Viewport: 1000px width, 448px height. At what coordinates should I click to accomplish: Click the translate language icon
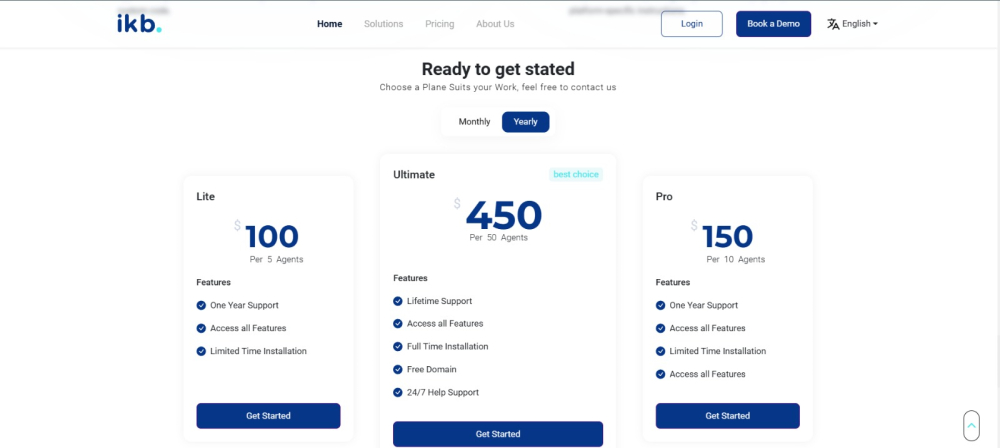point(833,24)
